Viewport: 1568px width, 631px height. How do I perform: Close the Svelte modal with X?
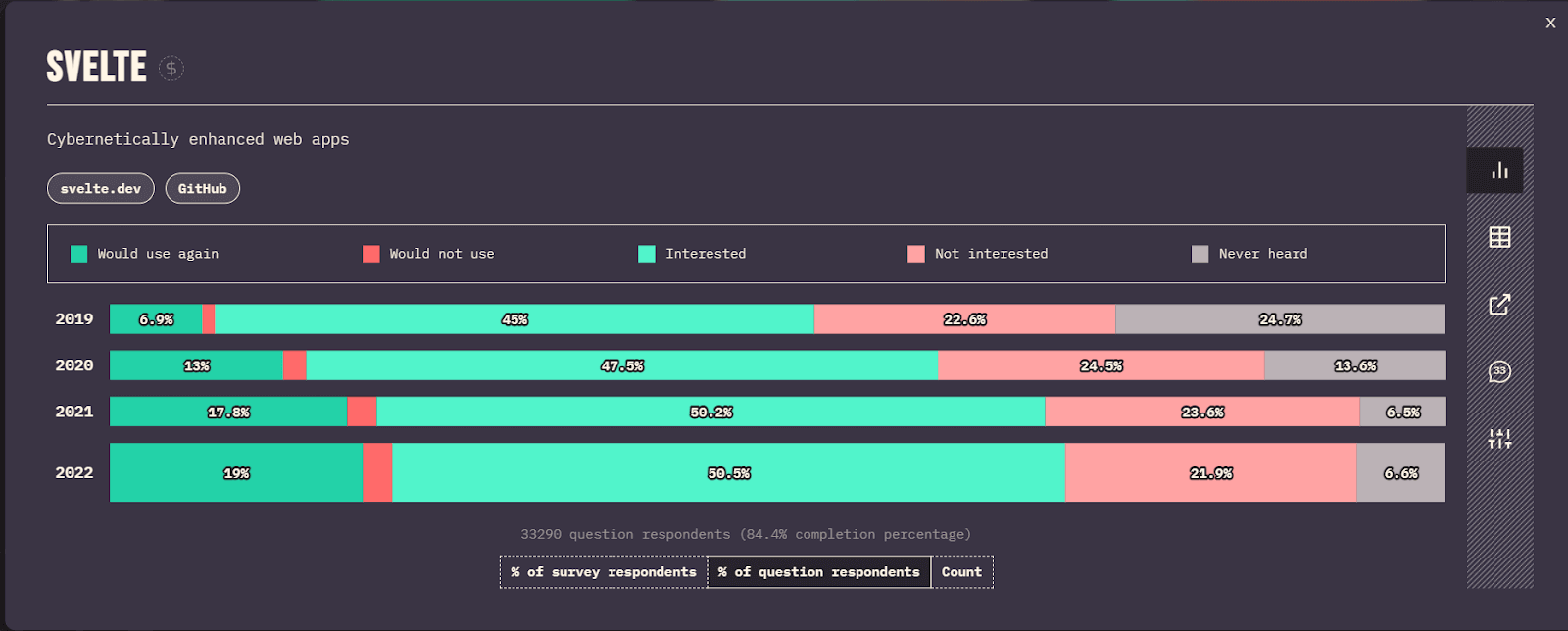(x=1550, y=23)
